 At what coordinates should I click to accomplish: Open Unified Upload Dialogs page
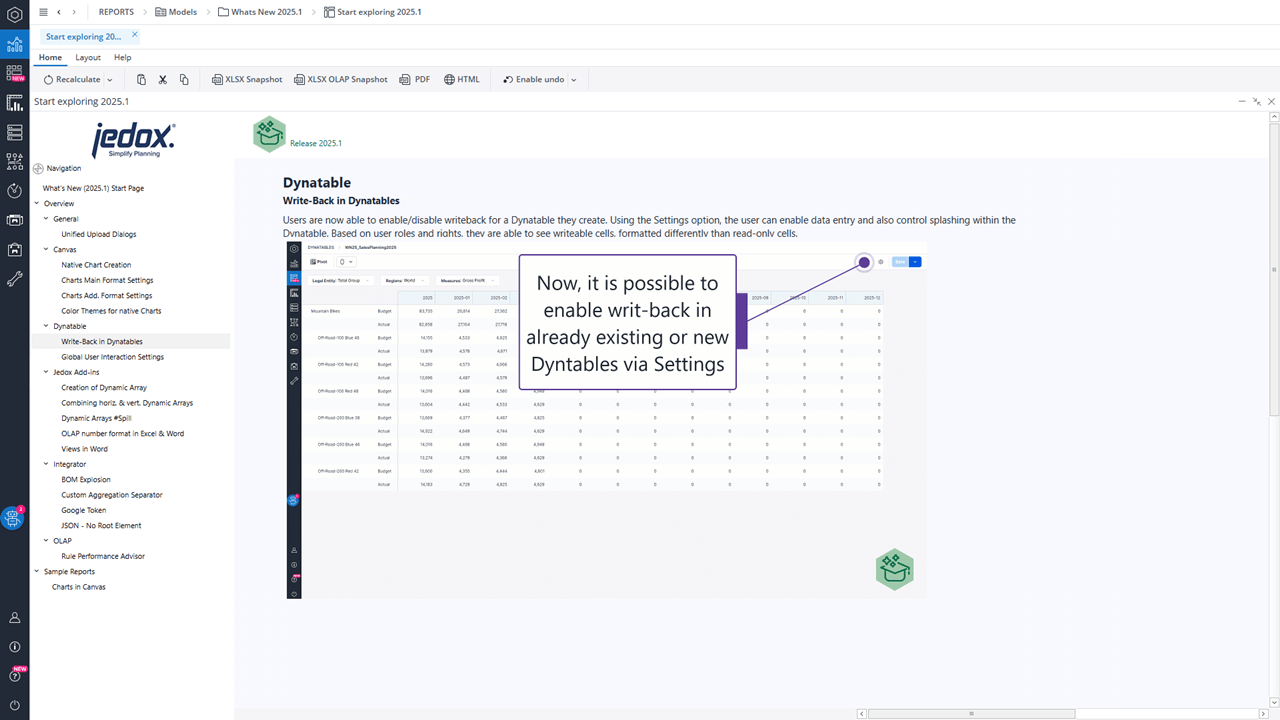click(x=99, y=234)
